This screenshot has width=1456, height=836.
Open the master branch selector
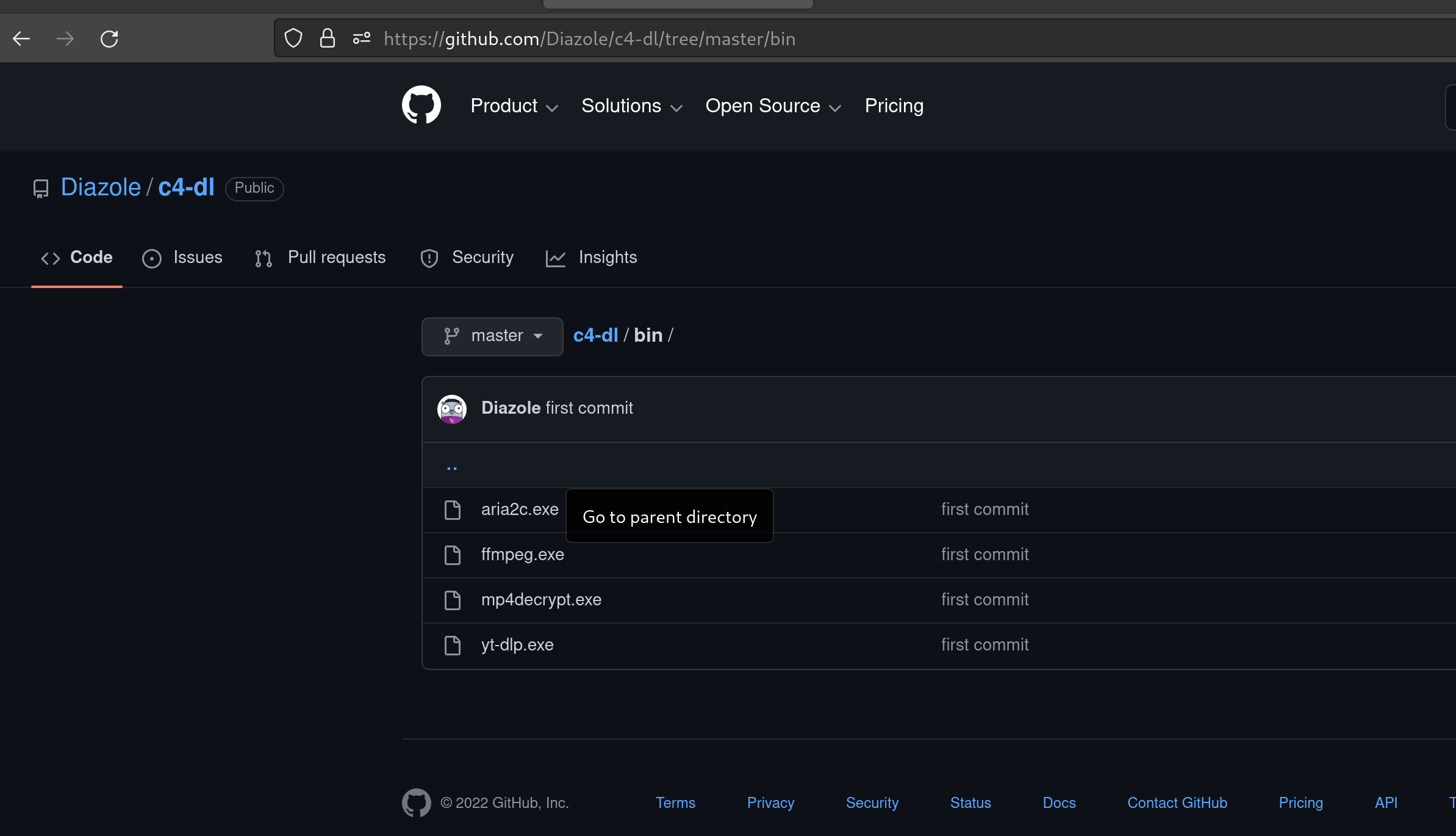pos(492,336)
